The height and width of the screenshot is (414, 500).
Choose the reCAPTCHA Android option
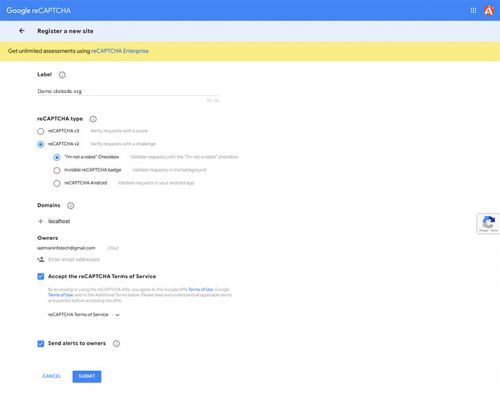point(57,183)
